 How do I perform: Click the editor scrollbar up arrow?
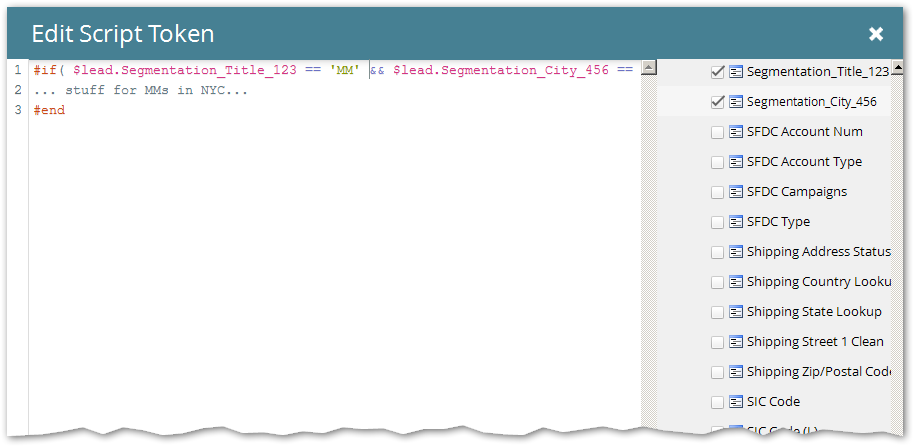(x=648, y=69)
